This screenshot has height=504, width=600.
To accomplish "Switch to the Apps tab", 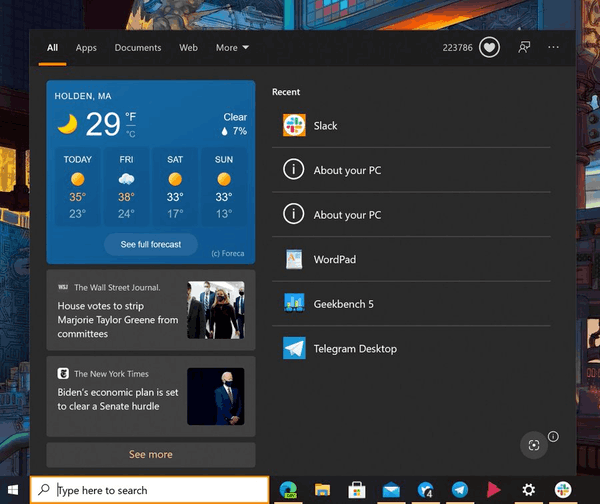I will pyautogui.click(x=86, y=48).
